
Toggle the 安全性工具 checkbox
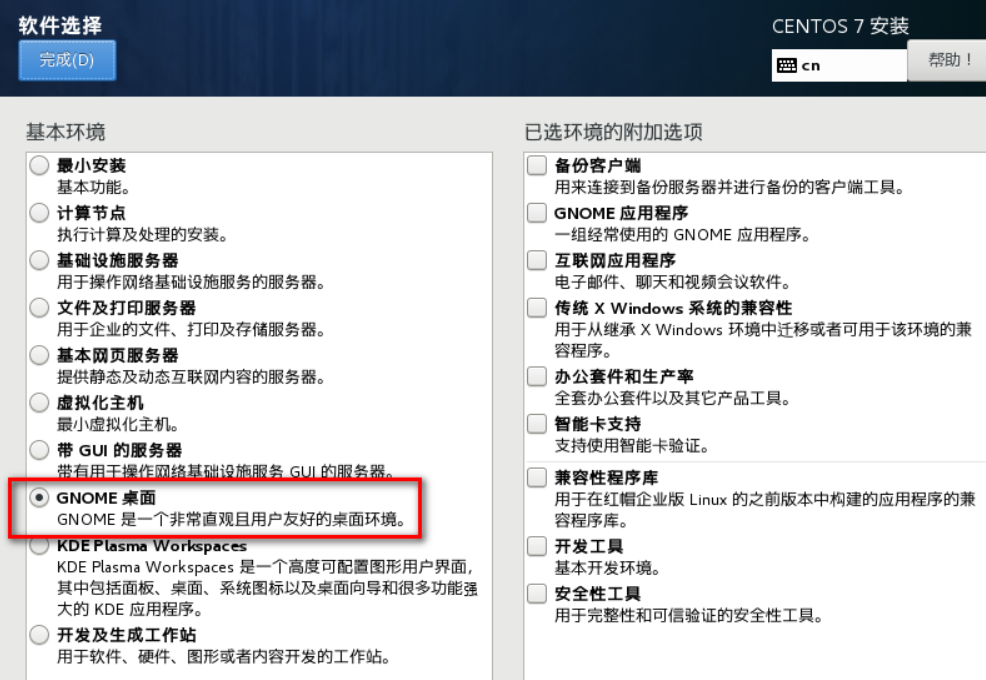coord(537,594)
